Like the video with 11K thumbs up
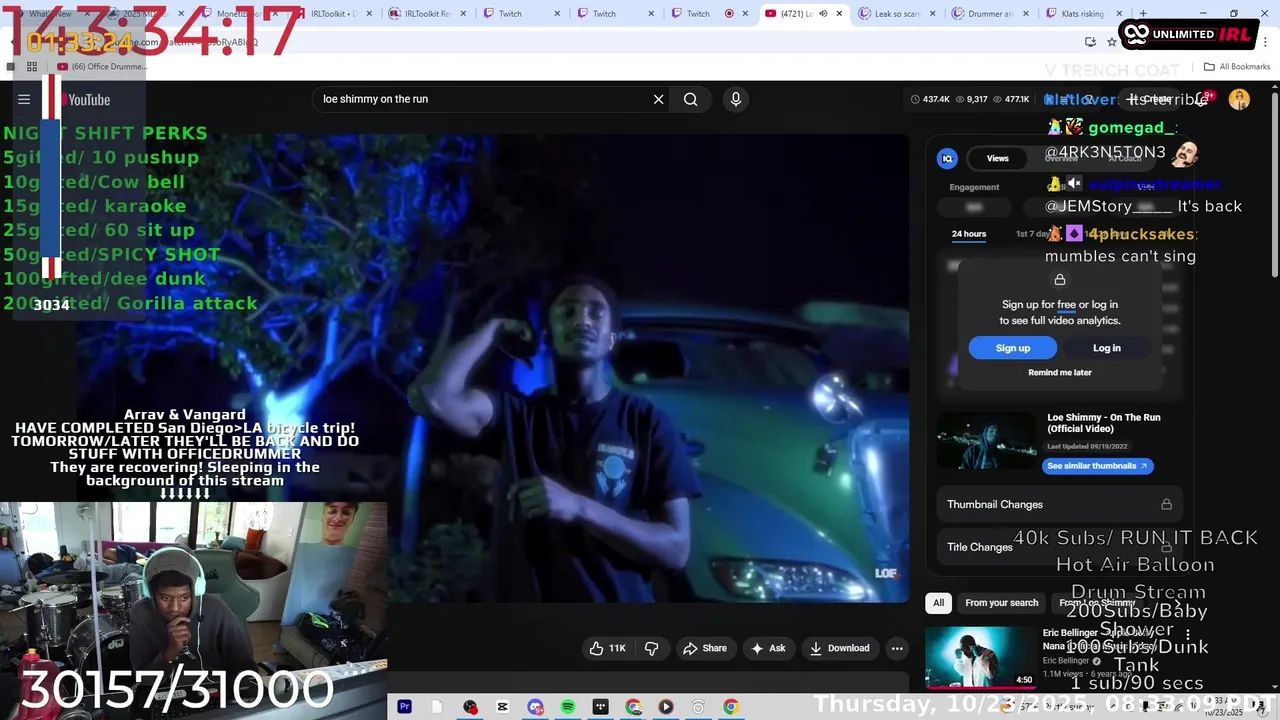This screenshot has height=720, width=1280. [x=607, y=648]
